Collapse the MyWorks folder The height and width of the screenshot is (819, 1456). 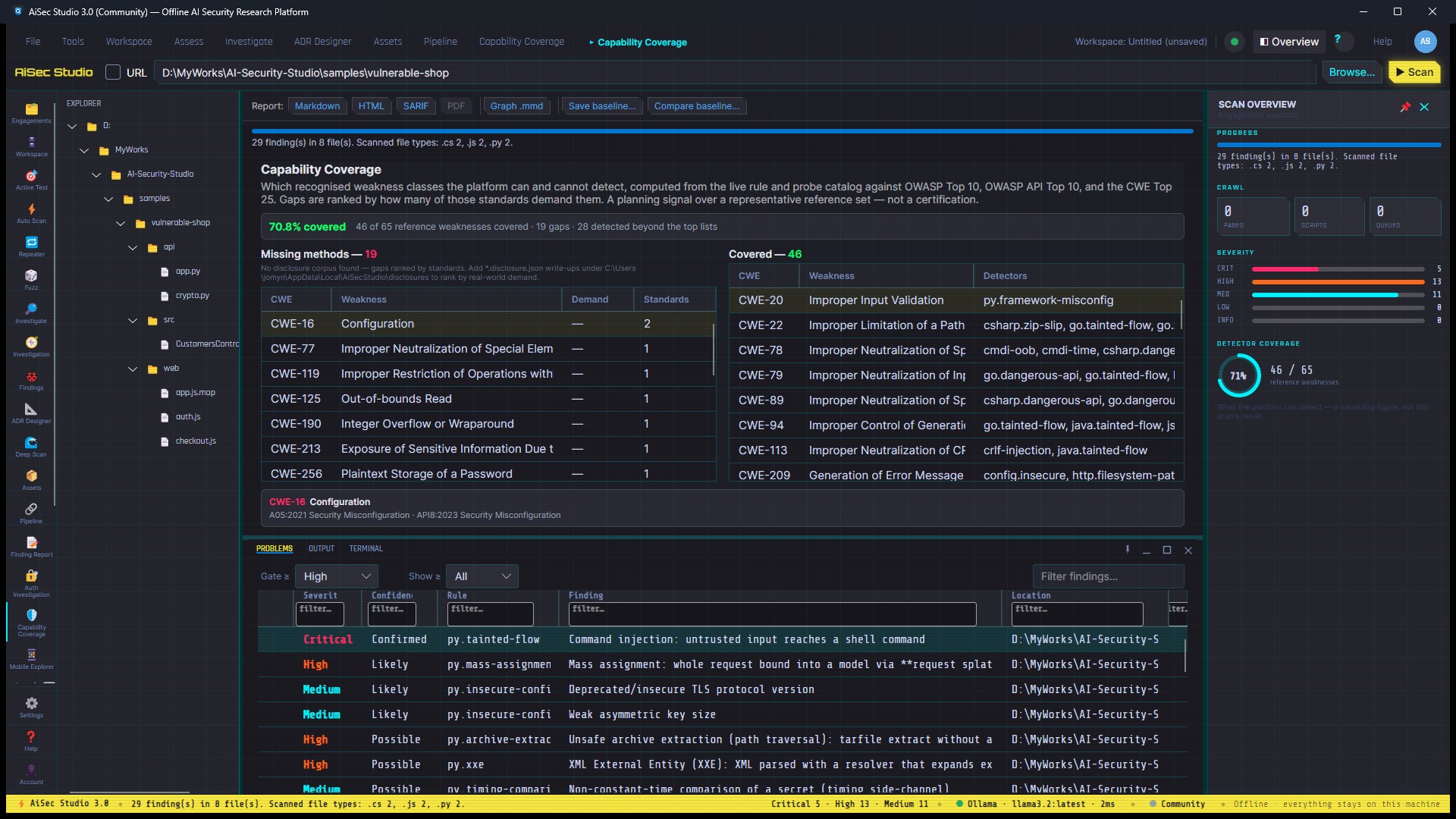84,150
